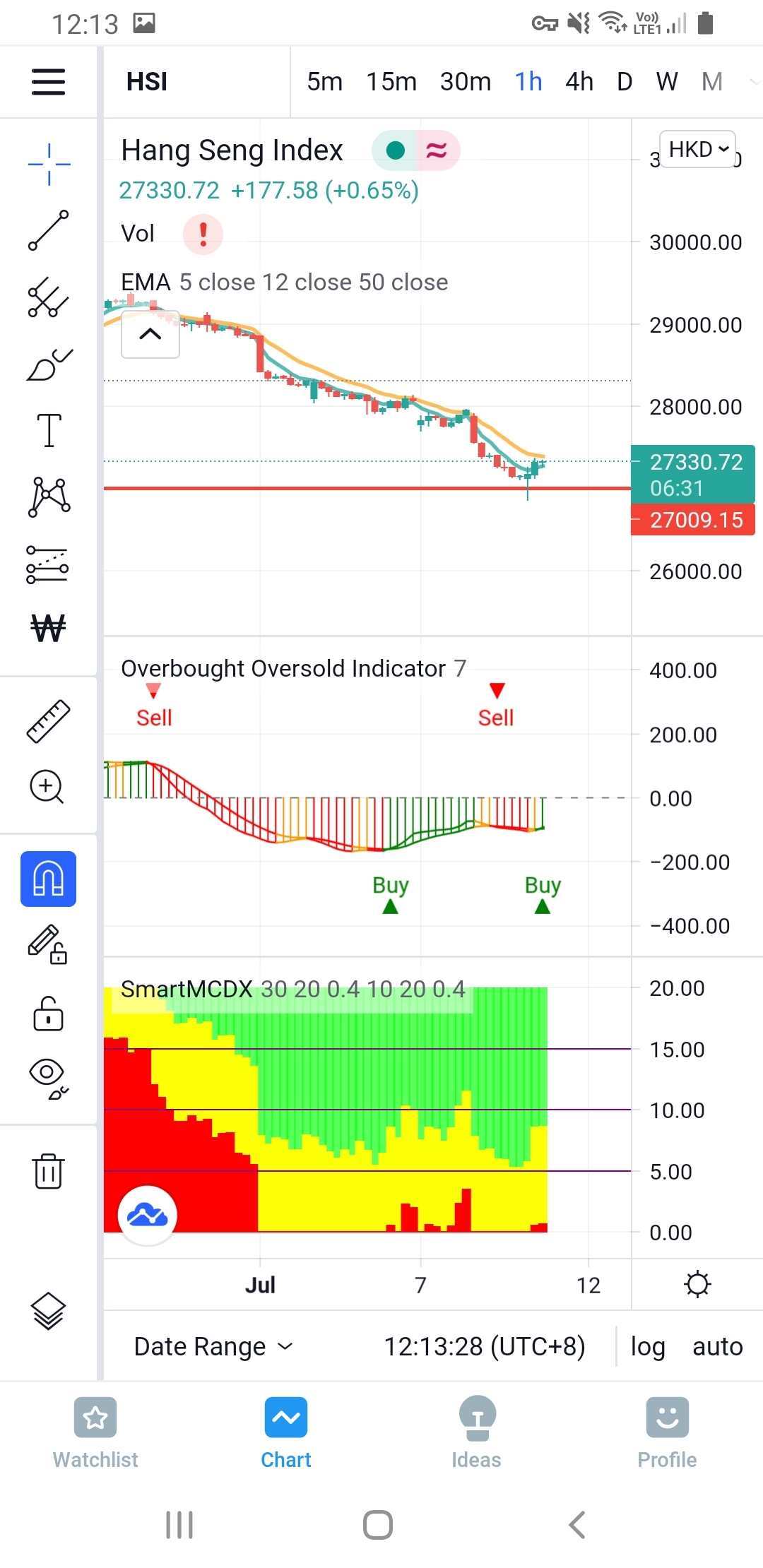The width and height of the screenshot is (763, 1568).
Task: Toggle hide all drawings eye icon
Action: pyautogui.click(x=48, y=1079)
